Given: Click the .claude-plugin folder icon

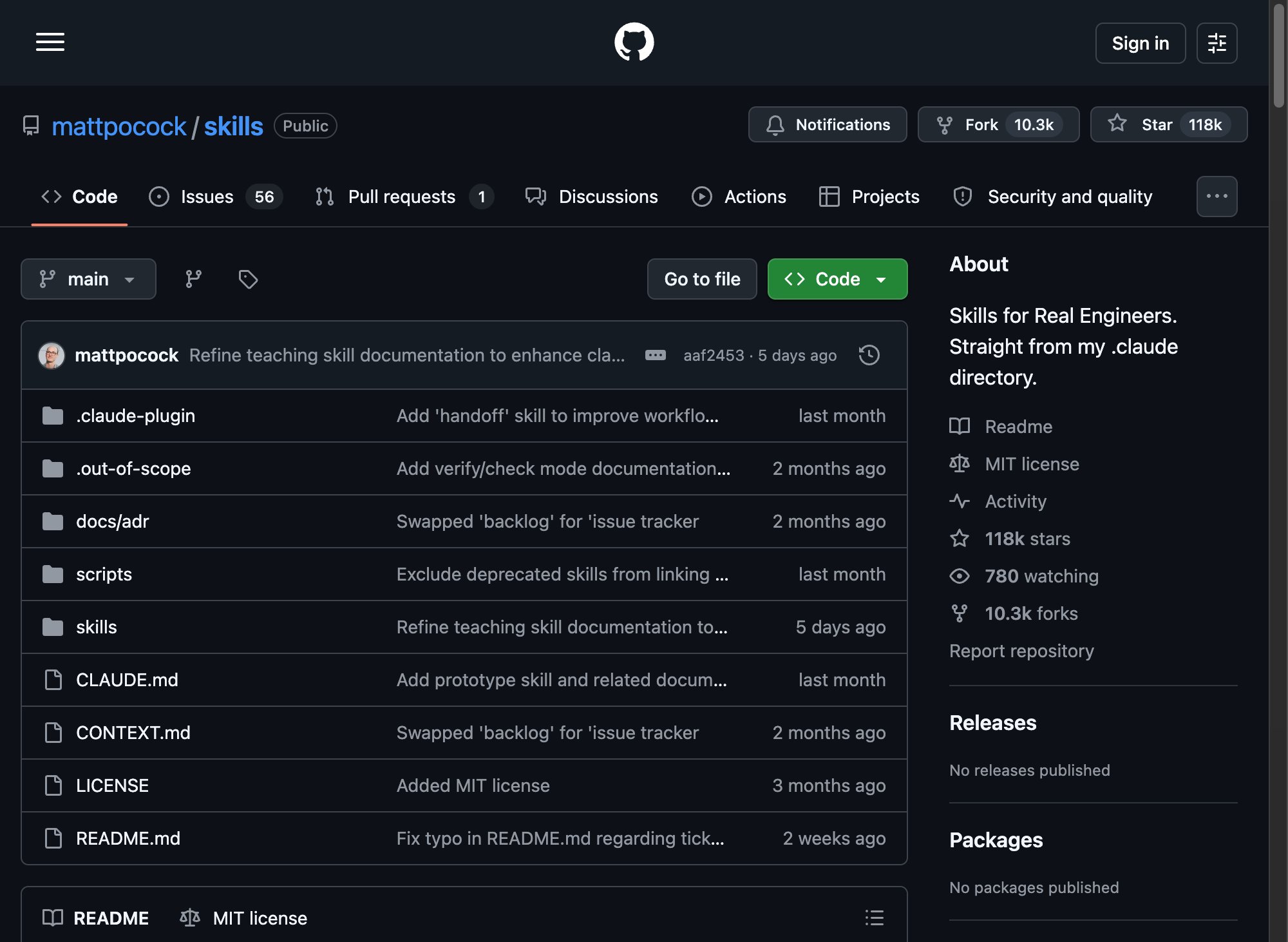Looking at the screenshot, I should coord(53,416).
